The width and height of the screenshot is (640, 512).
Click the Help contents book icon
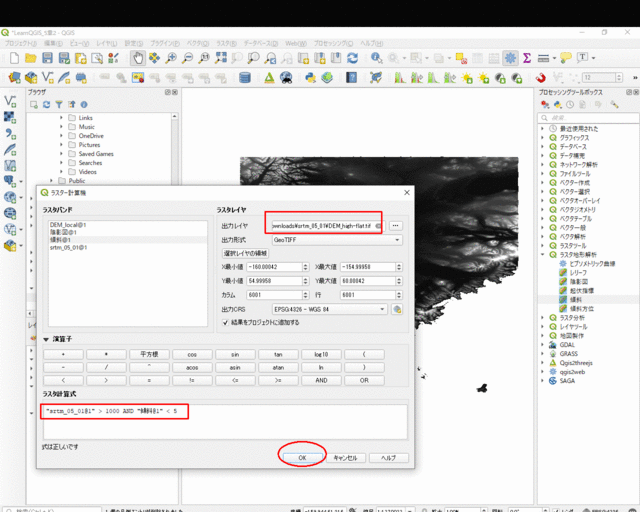pos(351,78)
